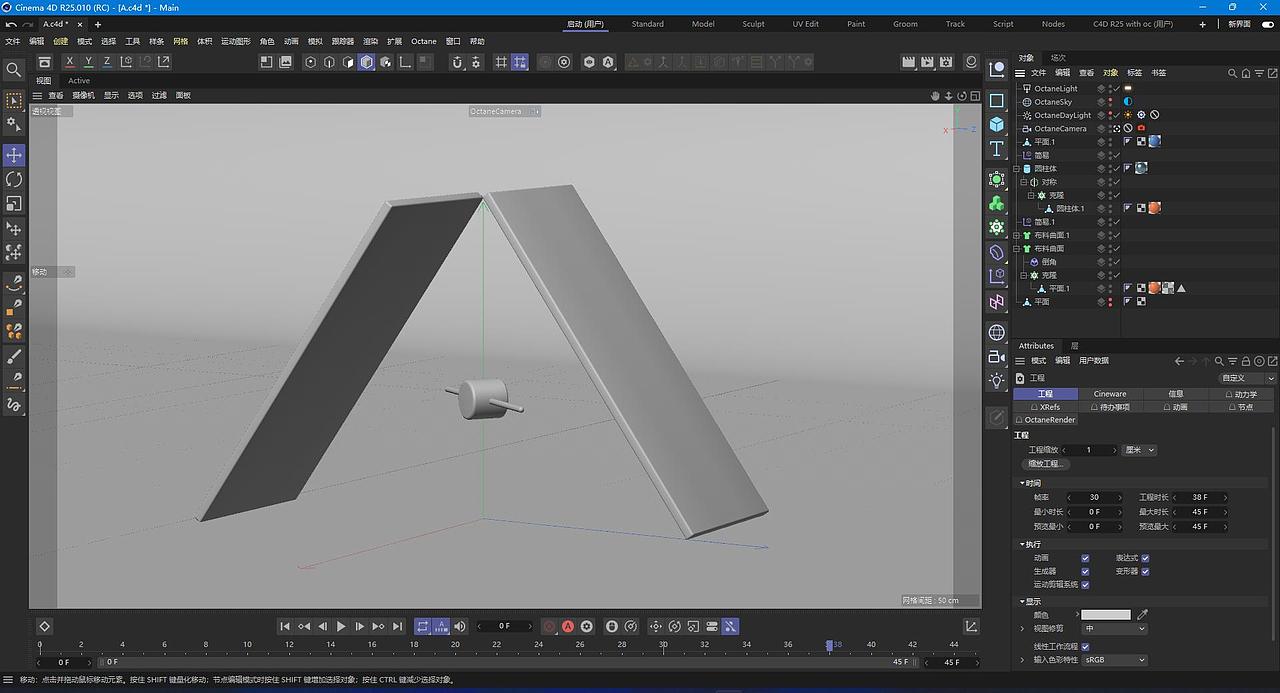This screenshot has height=693, width=1280.
Task: Click the Edit Render Settings icon
Action: [945, 61]
